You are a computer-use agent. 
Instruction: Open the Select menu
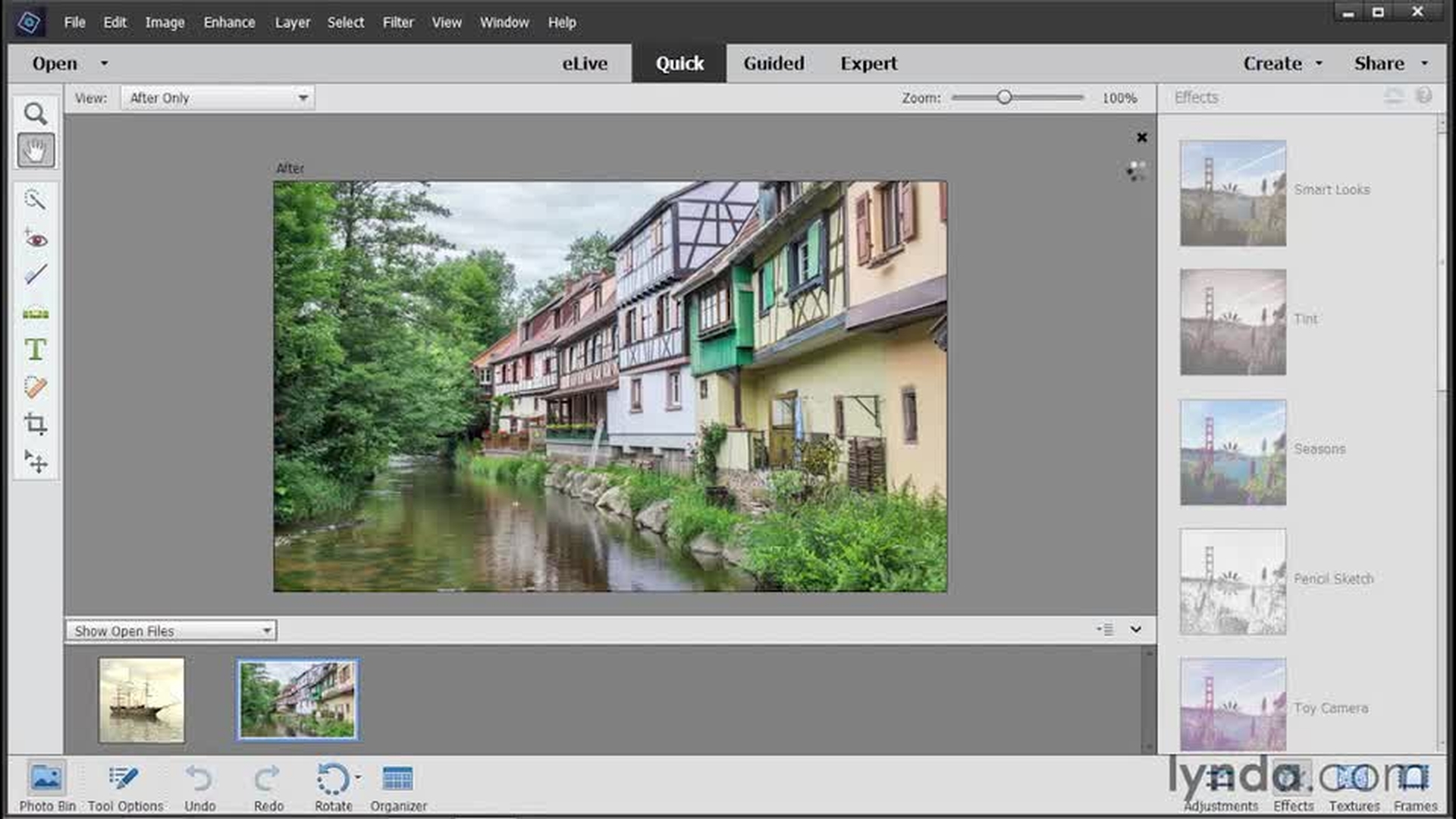coord(345,23)
